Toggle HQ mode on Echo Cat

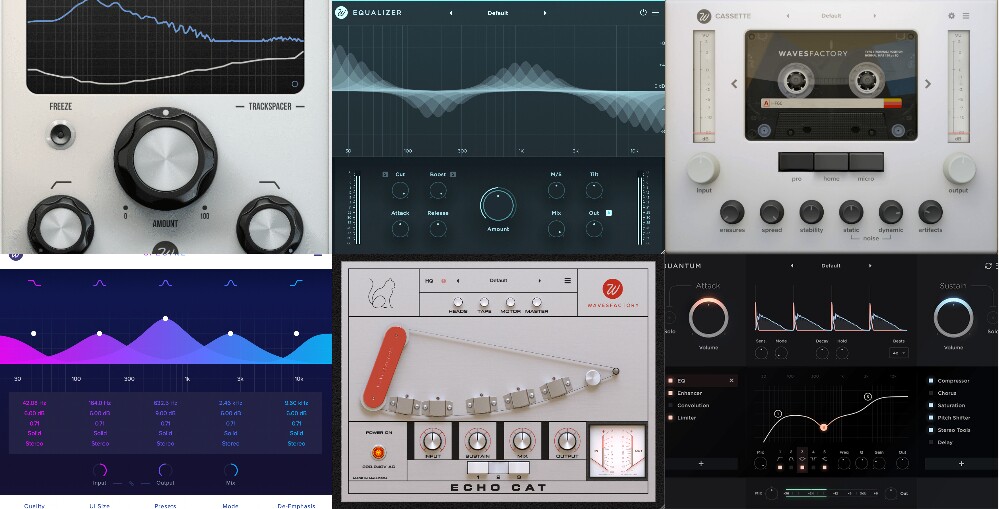pos(444,280)
